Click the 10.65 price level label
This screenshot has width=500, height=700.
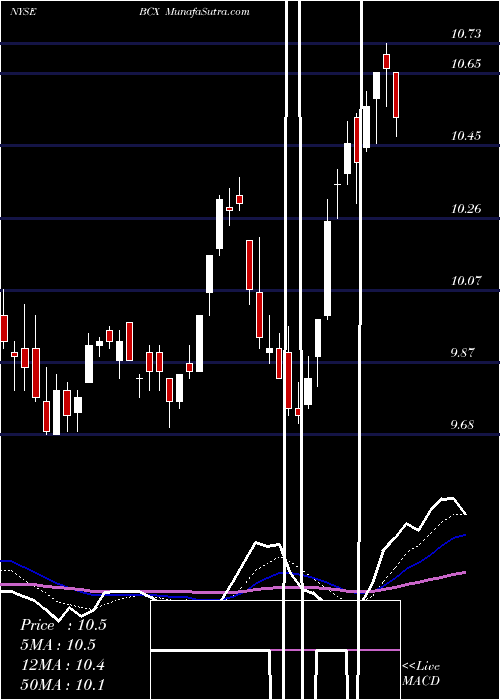click(x=466, y=64)
